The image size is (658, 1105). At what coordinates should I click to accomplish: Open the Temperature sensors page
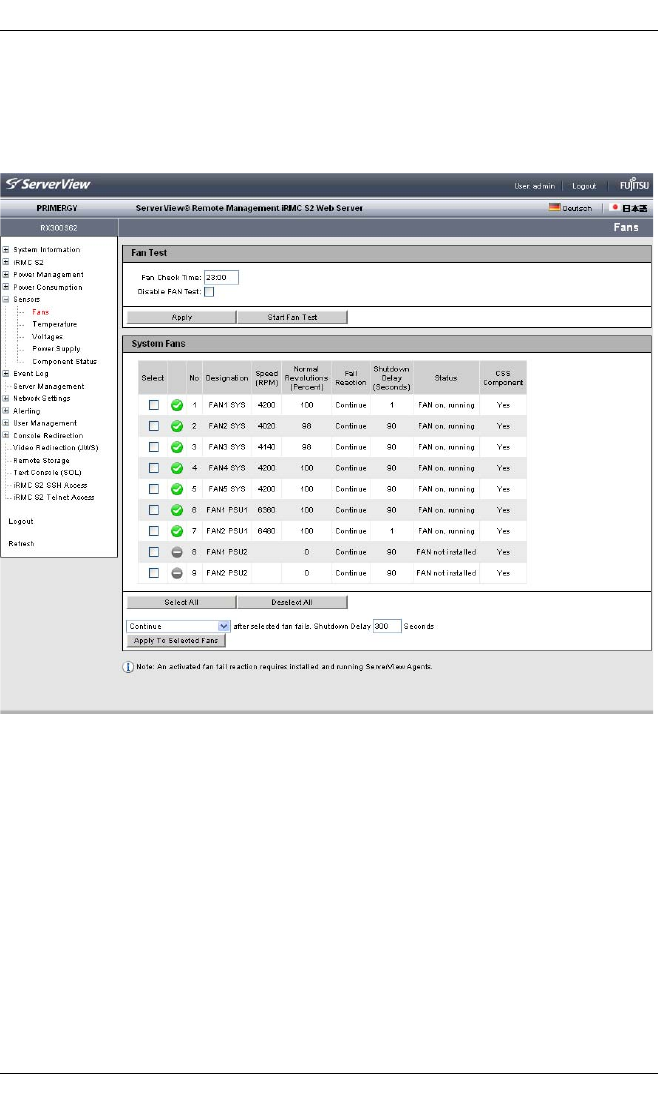tap(54, 324)
